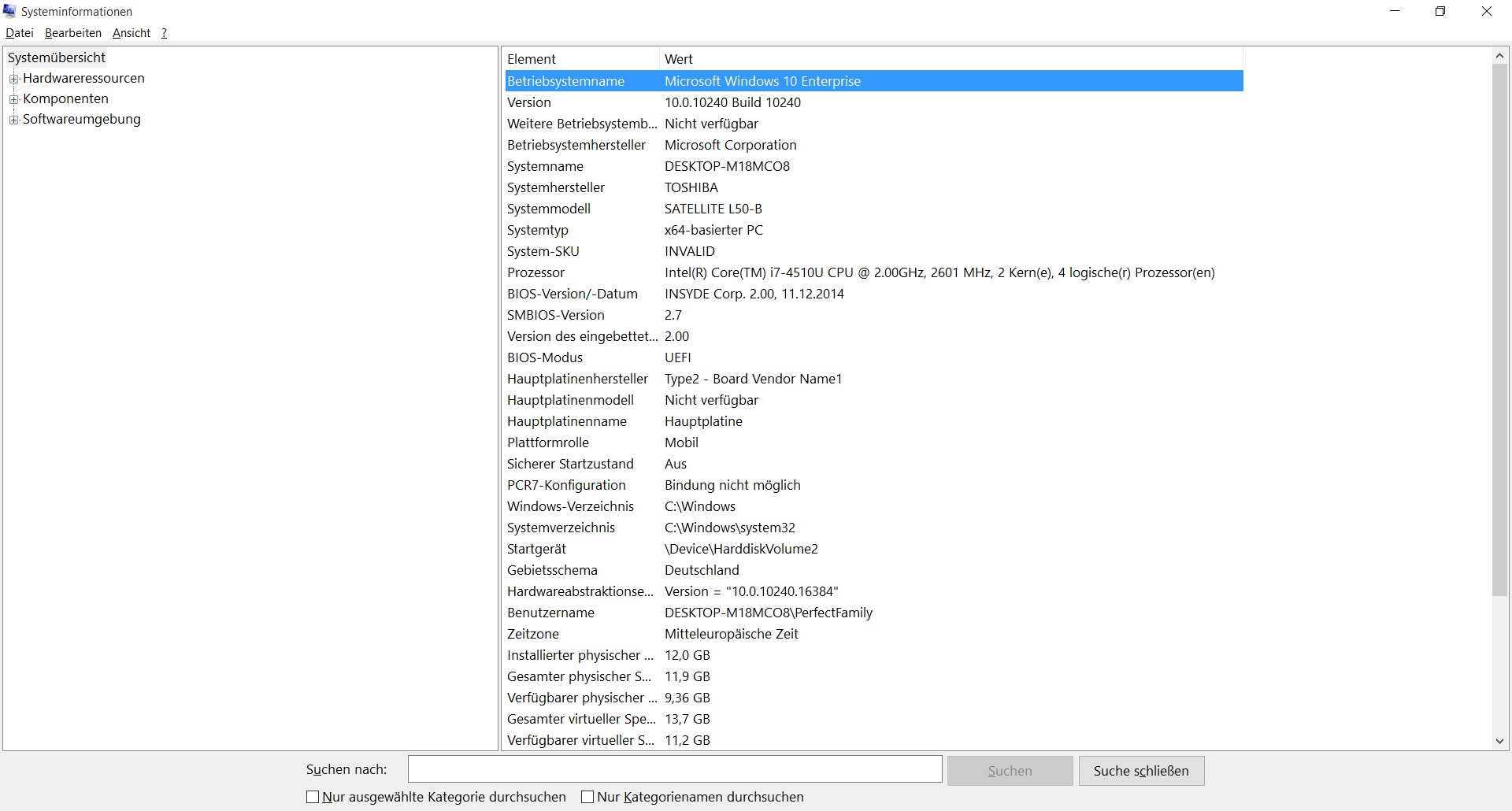The image size is (1512, 811).
Task: Select the Zeitzone row
Action: click(x=874, y=634)
